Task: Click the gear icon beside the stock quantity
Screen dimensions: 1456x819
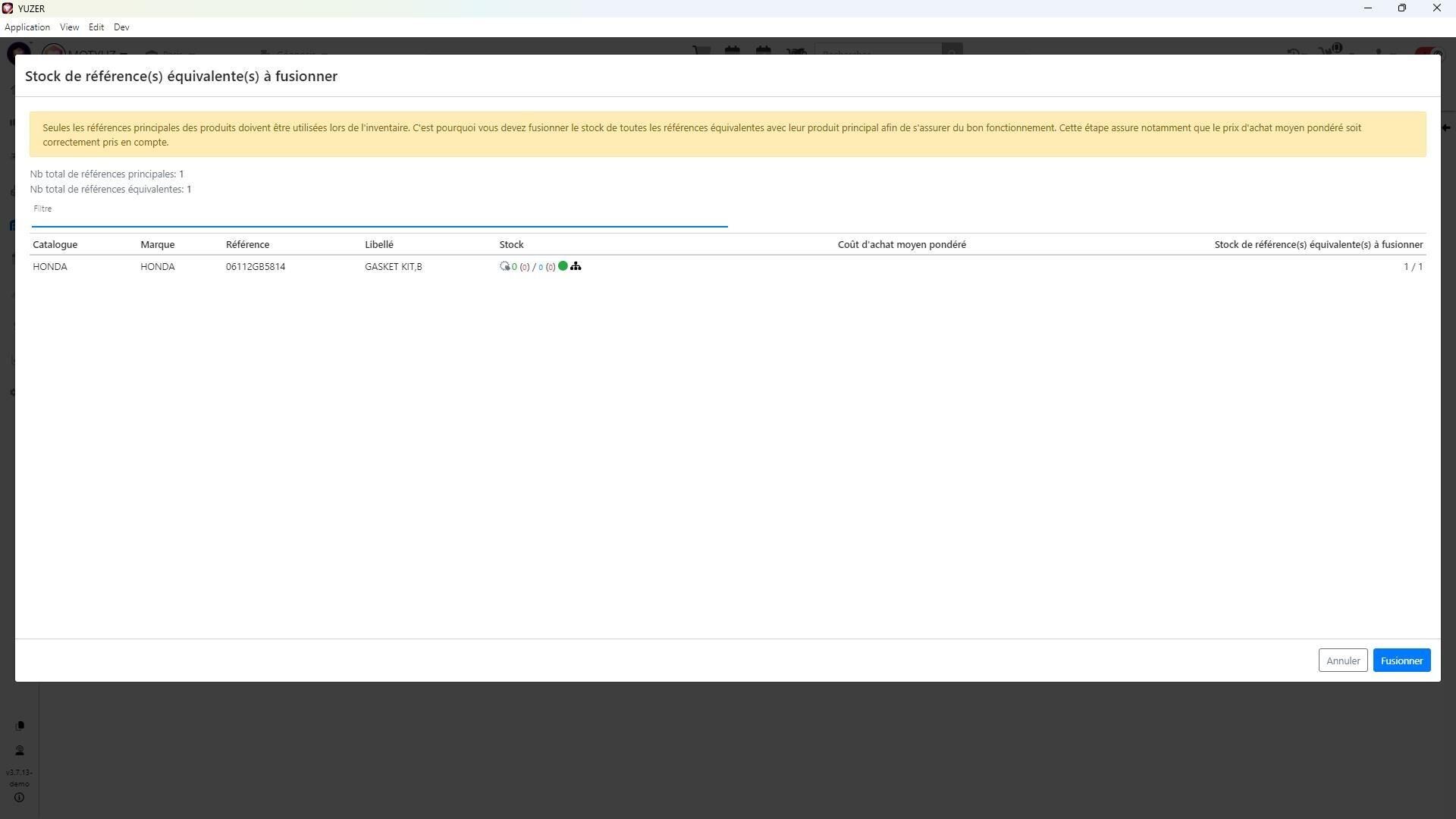Action: tap(504, 266)
